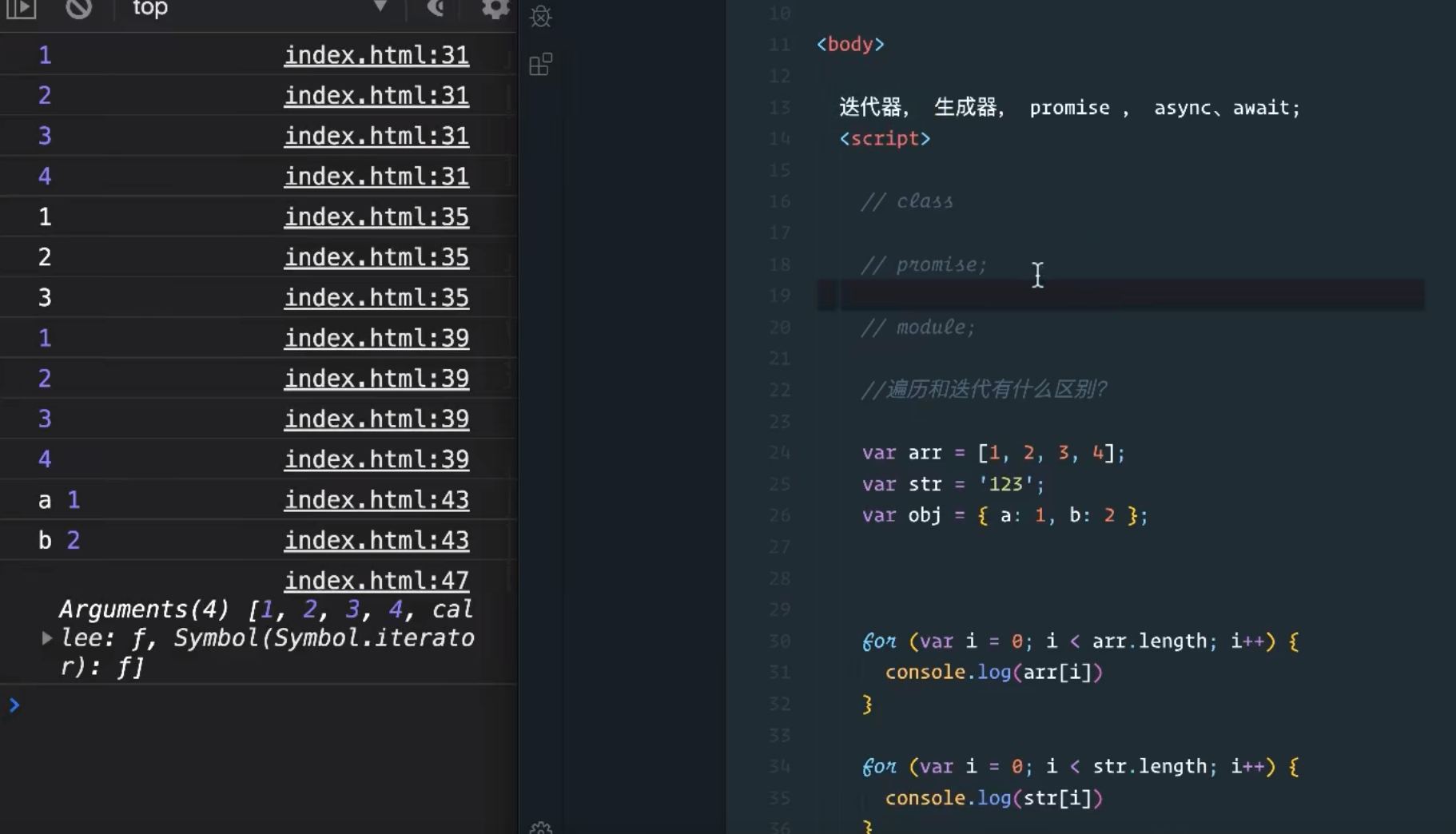Open index.html:31 link beside value 3
The width and height of the screenshot is (1456, 834).
tap(376, 136)
